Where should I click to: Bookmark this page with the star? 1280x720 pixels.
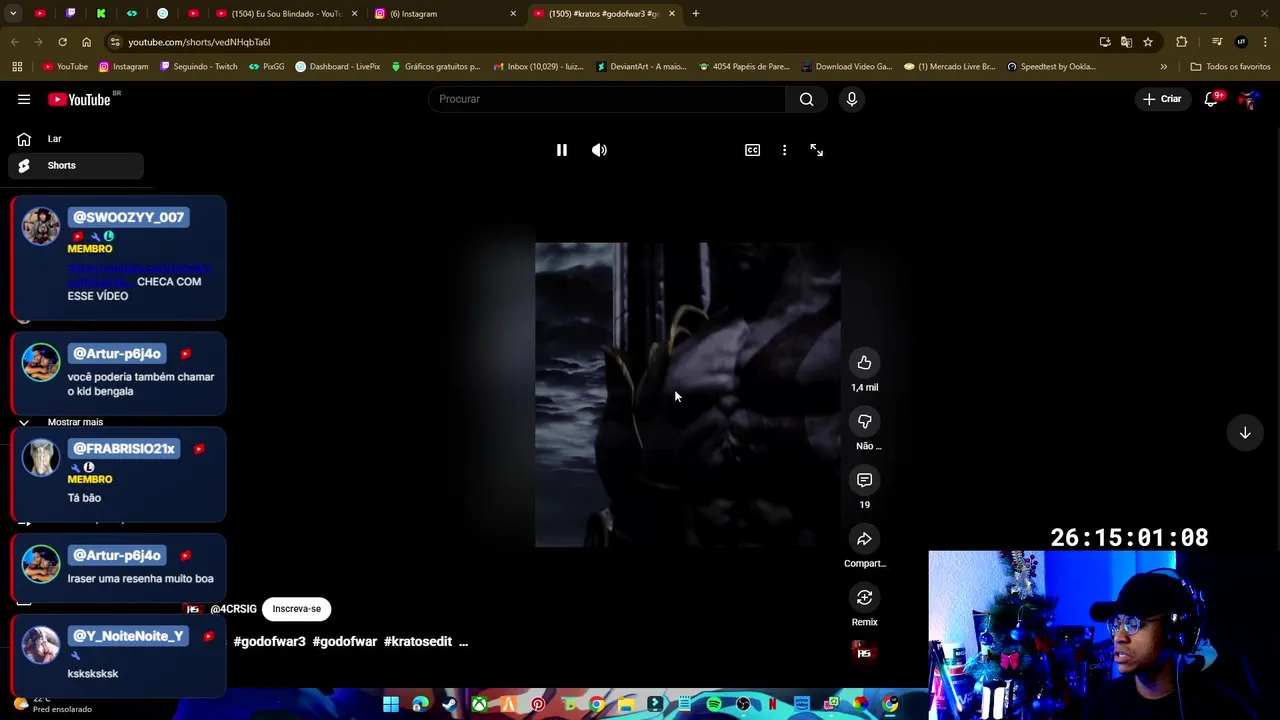pyautogui.click(x=1148, y=42)
